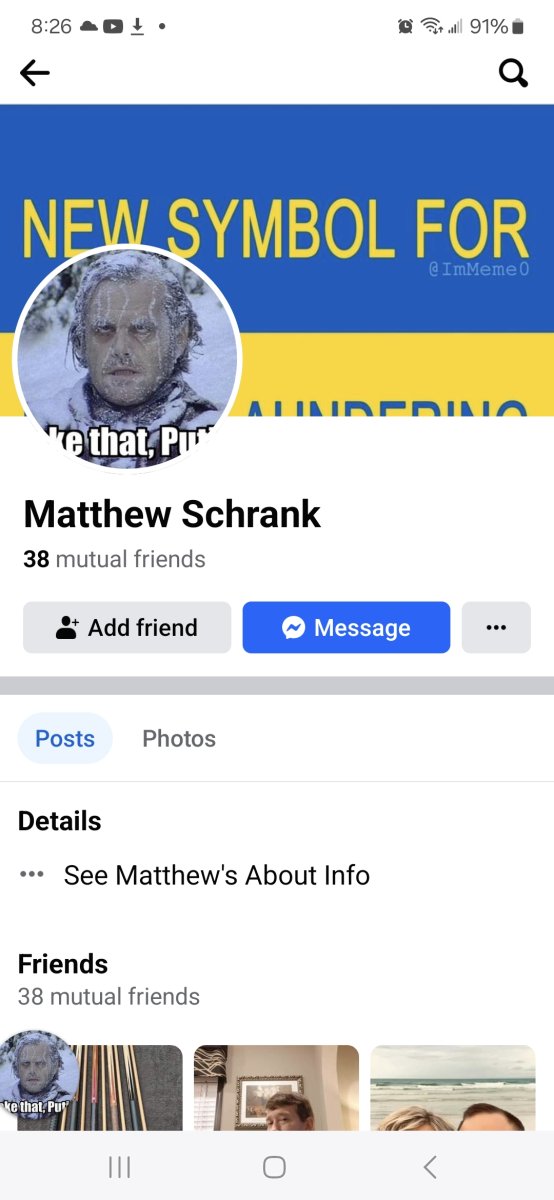
Task: Switch to the Photos tab
Action: (179, 739)
